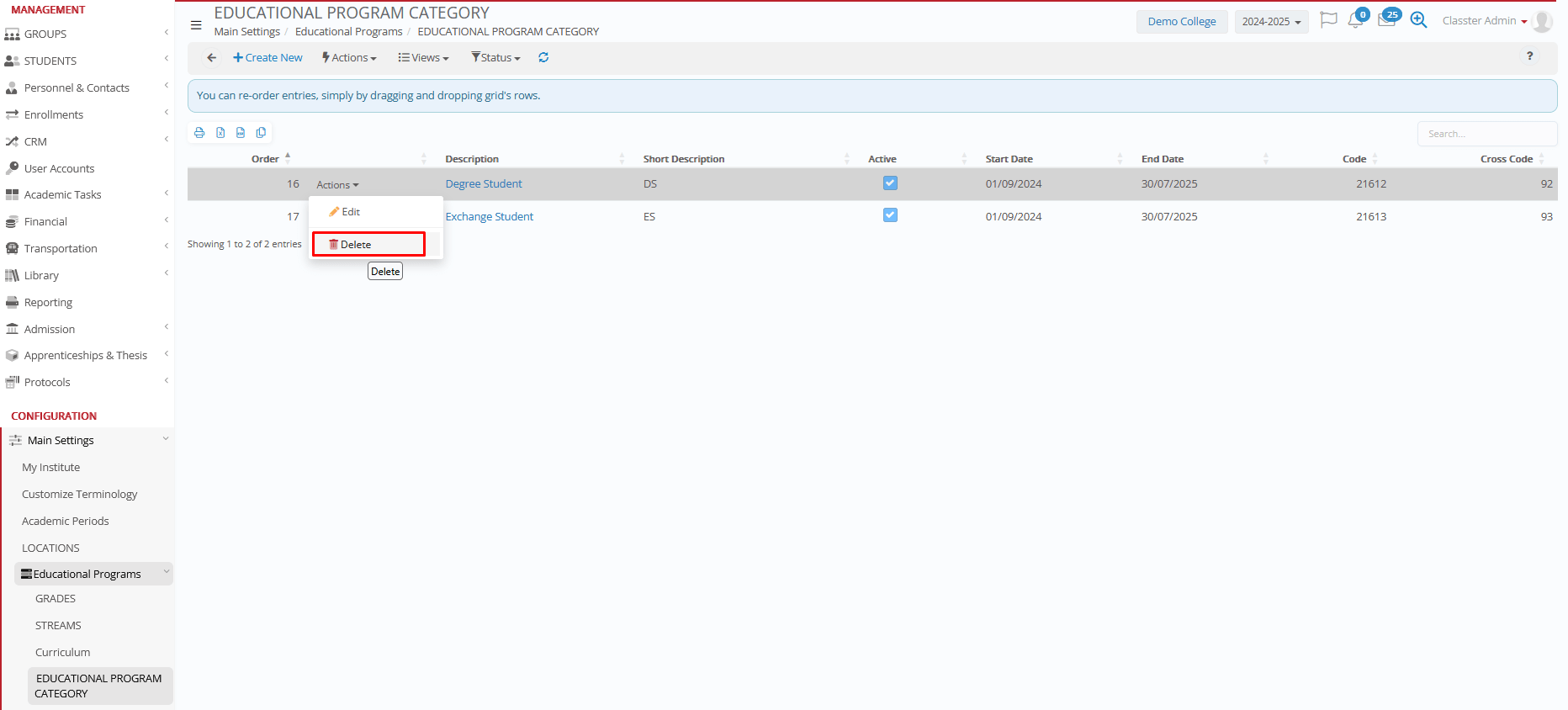
Task: Uncheck the Active checkbox for Exchange Student
Action: click(890, 215)
